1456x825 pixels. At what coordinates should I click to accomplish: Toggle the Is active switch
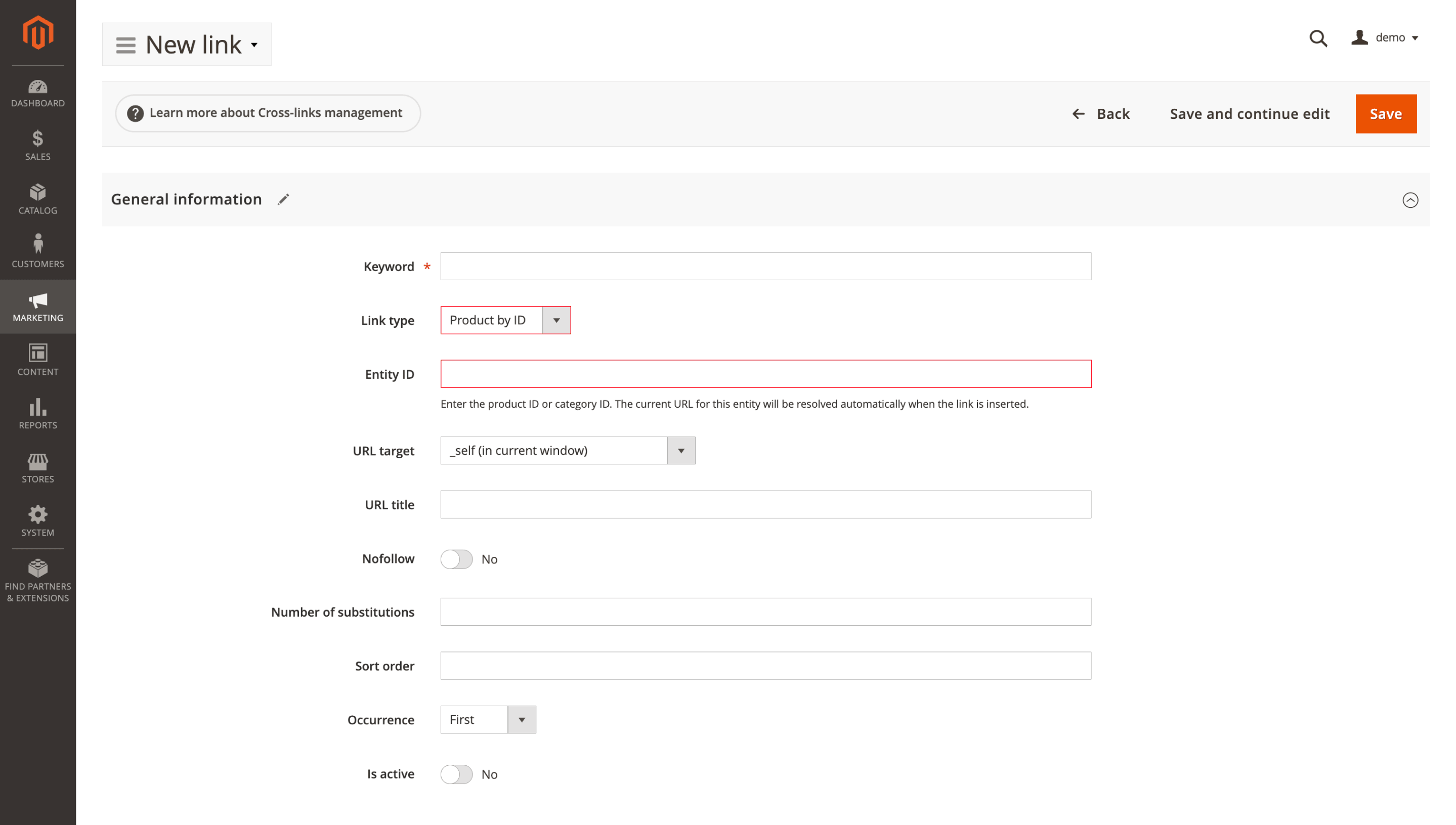coord(457,774)
